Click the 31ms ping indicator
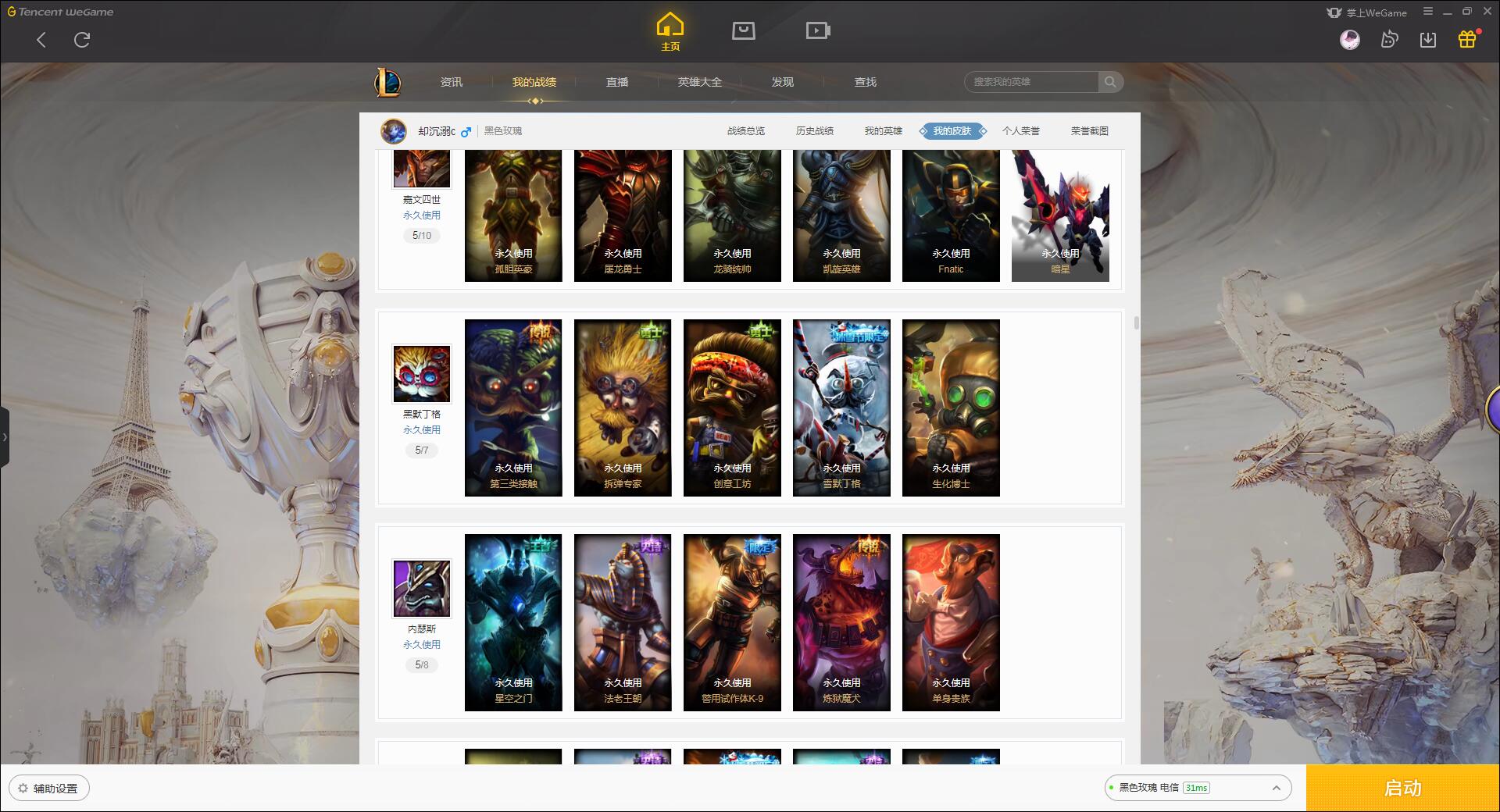 click(x=1196, y=788)
